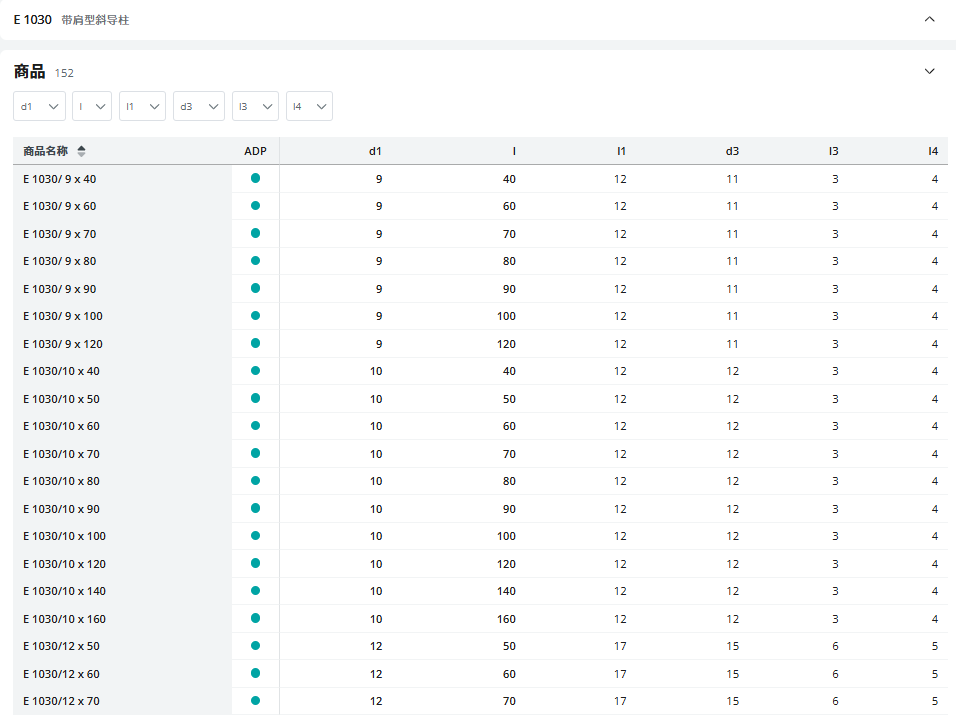Open the l1 filter dropdown
The image size is (956, 715).
(x=142, y=106)
